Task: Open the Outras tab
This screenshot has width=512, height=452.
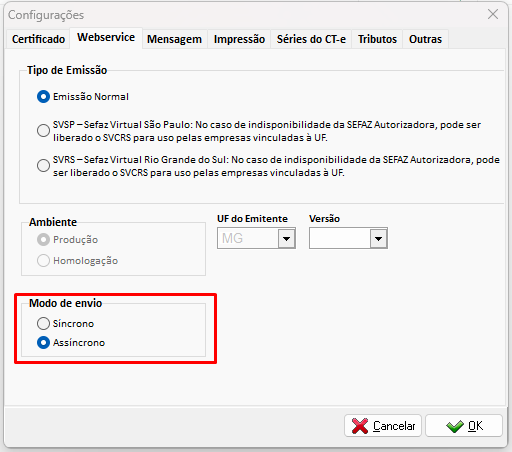Action: tap(425, 39)
